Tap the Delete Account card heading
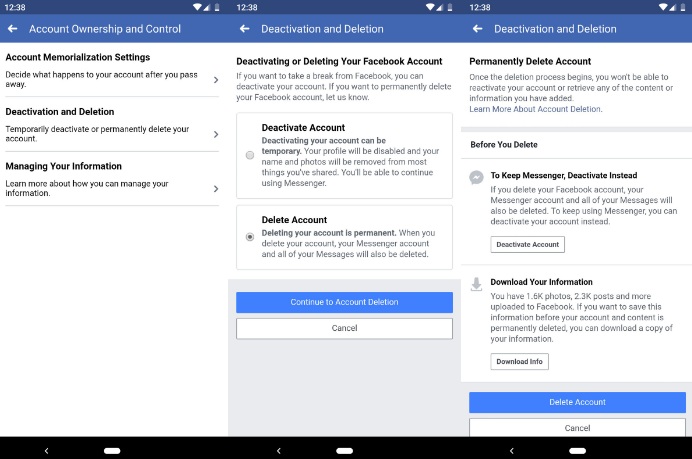Screen dimensions: 692x459 tap(294, 220)
